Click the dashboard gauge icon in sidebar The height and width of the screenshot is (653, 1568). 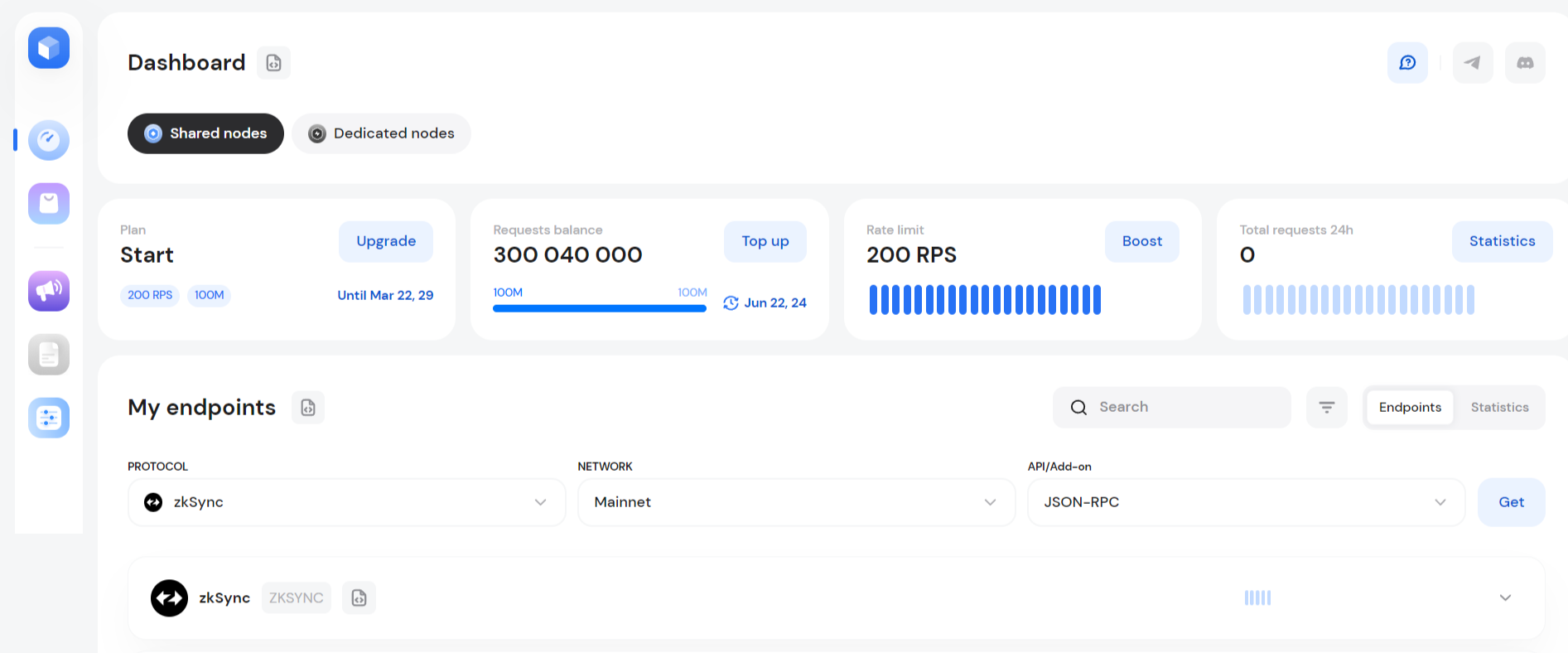(x=49, y=140)
